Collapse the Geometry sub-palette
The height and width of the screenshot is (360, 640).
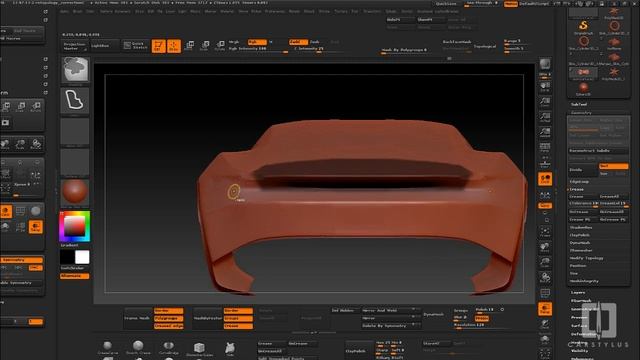coord(581,113)
